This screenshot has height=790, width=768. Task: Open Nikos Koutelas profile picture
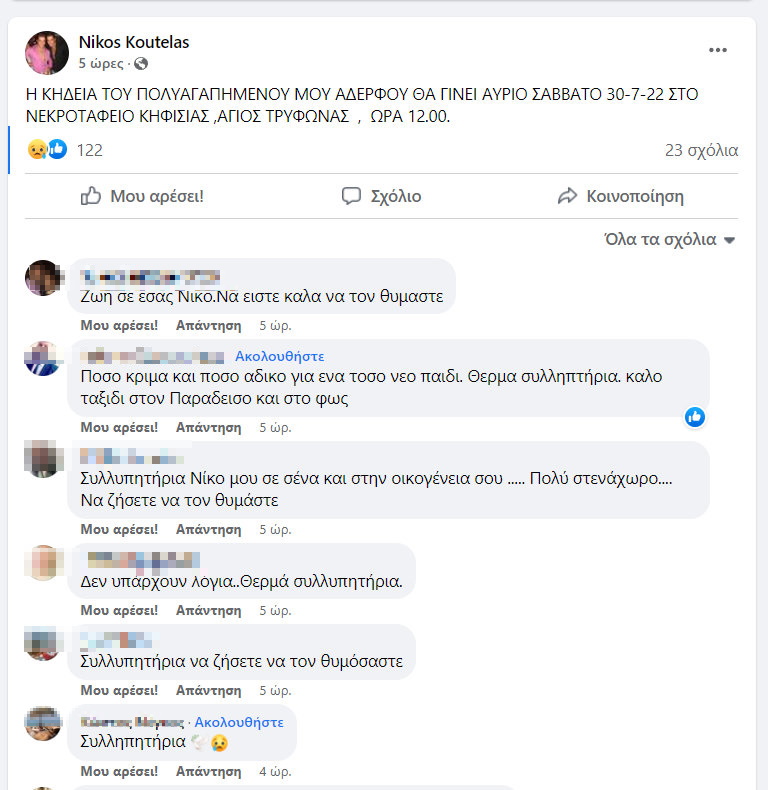(x=47, y=53)
